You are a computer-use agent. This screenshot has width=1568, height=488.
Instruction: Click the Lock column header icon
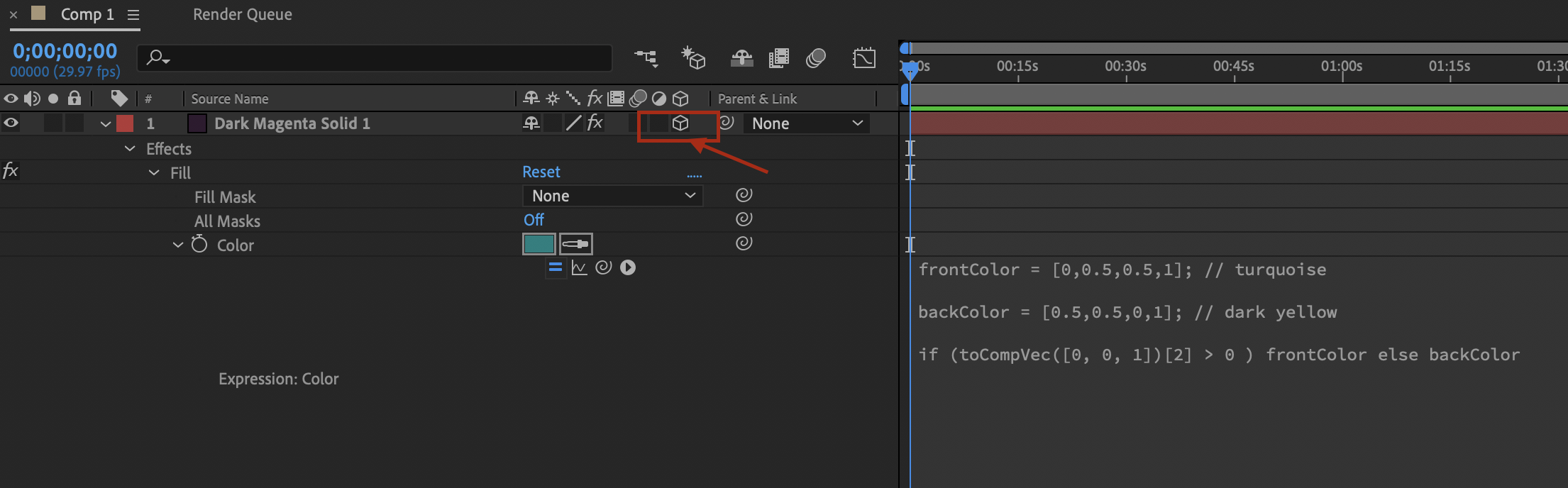pos(74,98)
